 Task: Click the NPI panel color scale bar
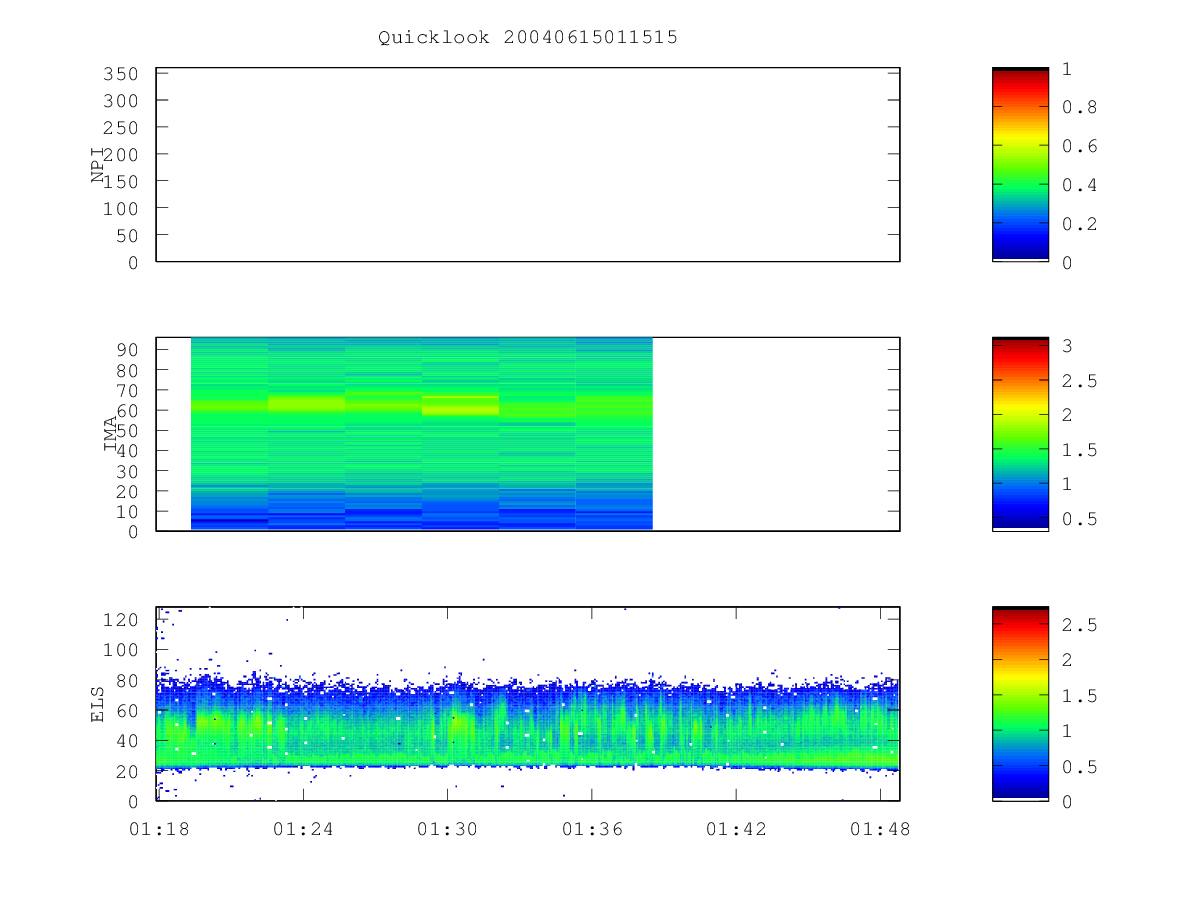(x=1020, y=165)
